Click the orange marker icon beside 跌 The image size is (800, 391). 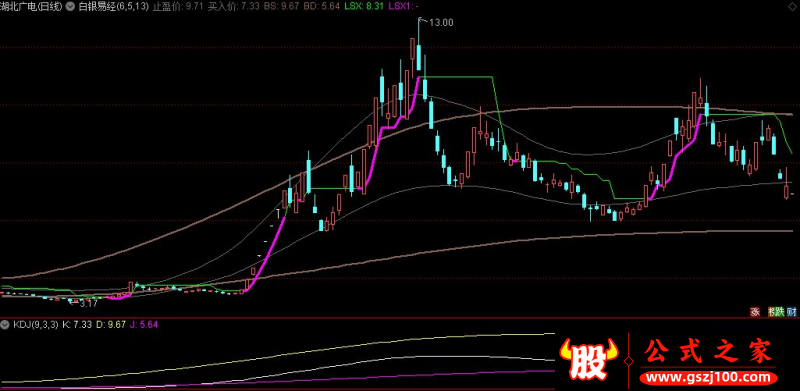click(x=771, y=311)
